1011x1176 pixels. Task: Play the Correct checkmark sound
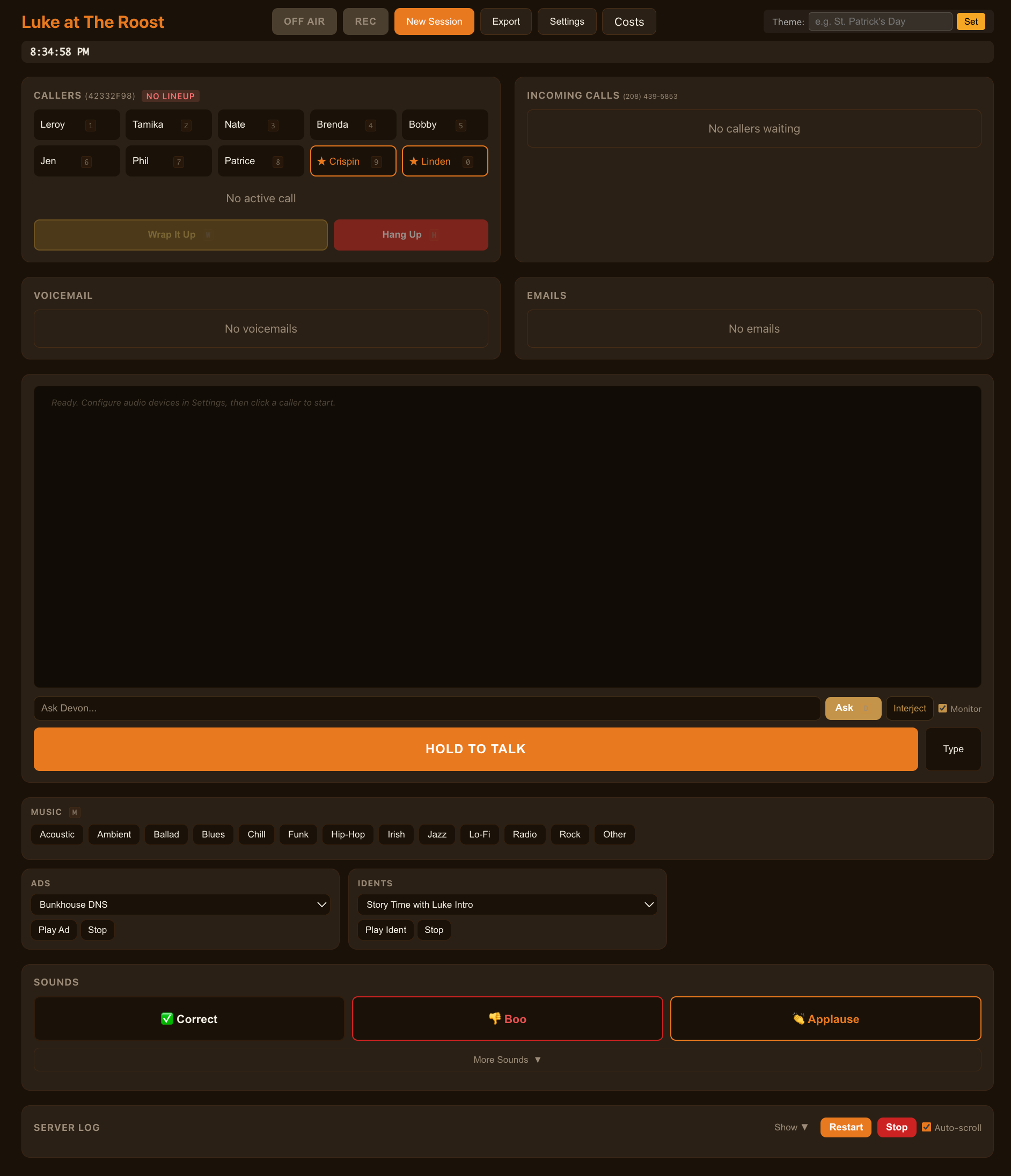189,1019
